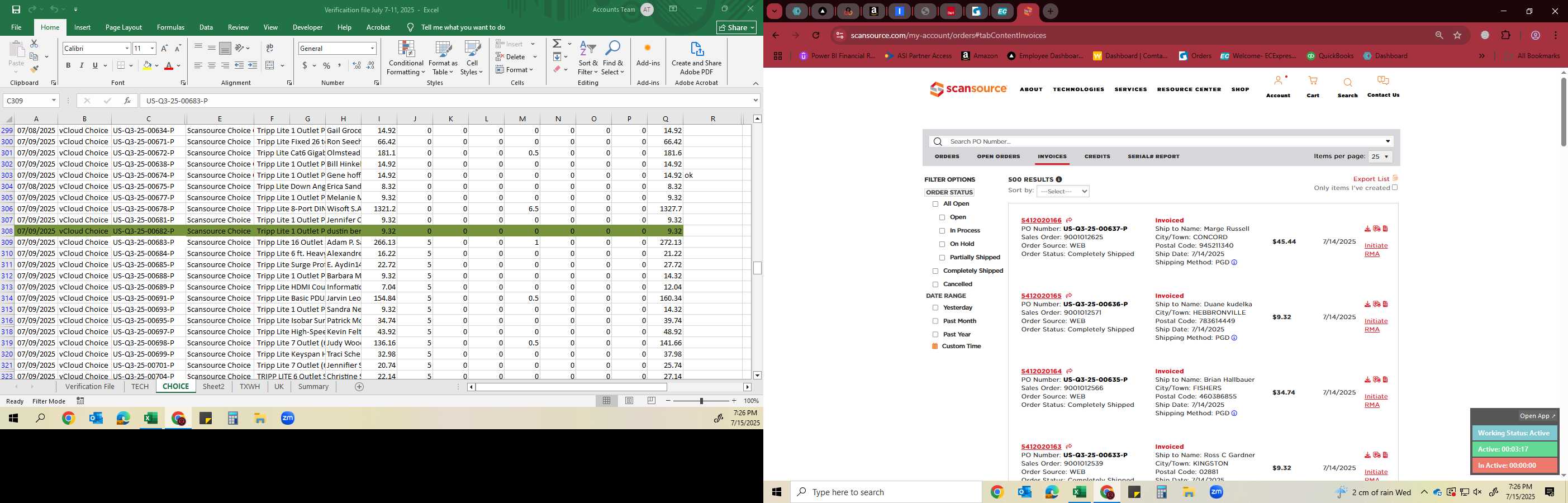Viewport: 1568px width, 503px height.
Task: Switch to the TXWH sheet tab
Action: tap(250, 387)
